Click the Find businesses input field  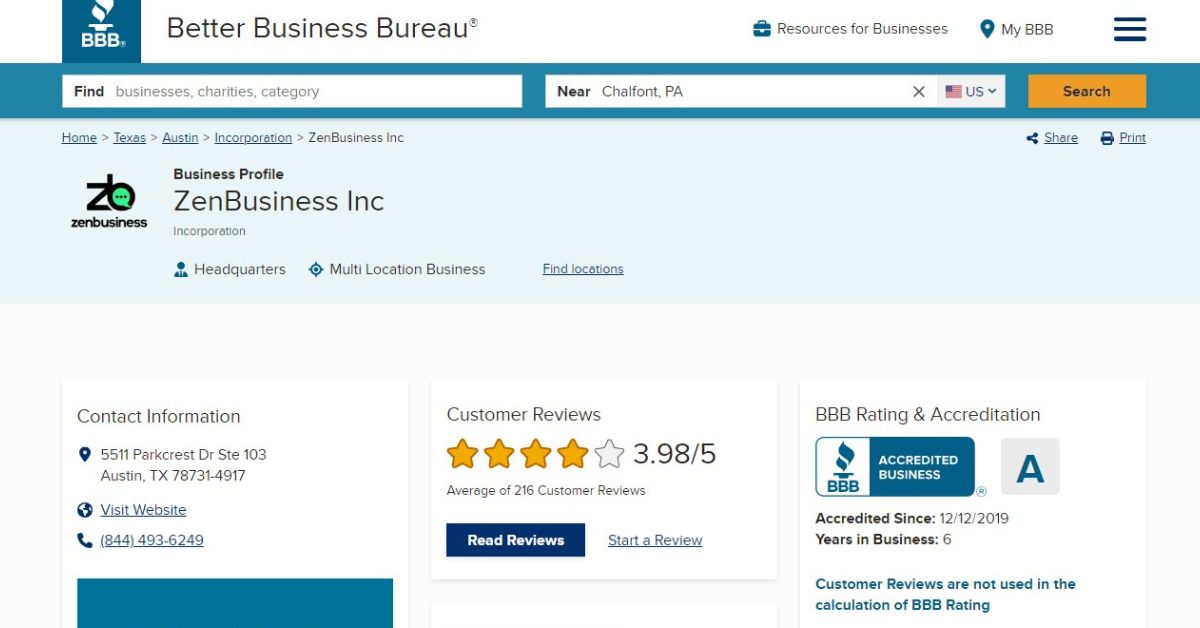(x=315, y=91)
